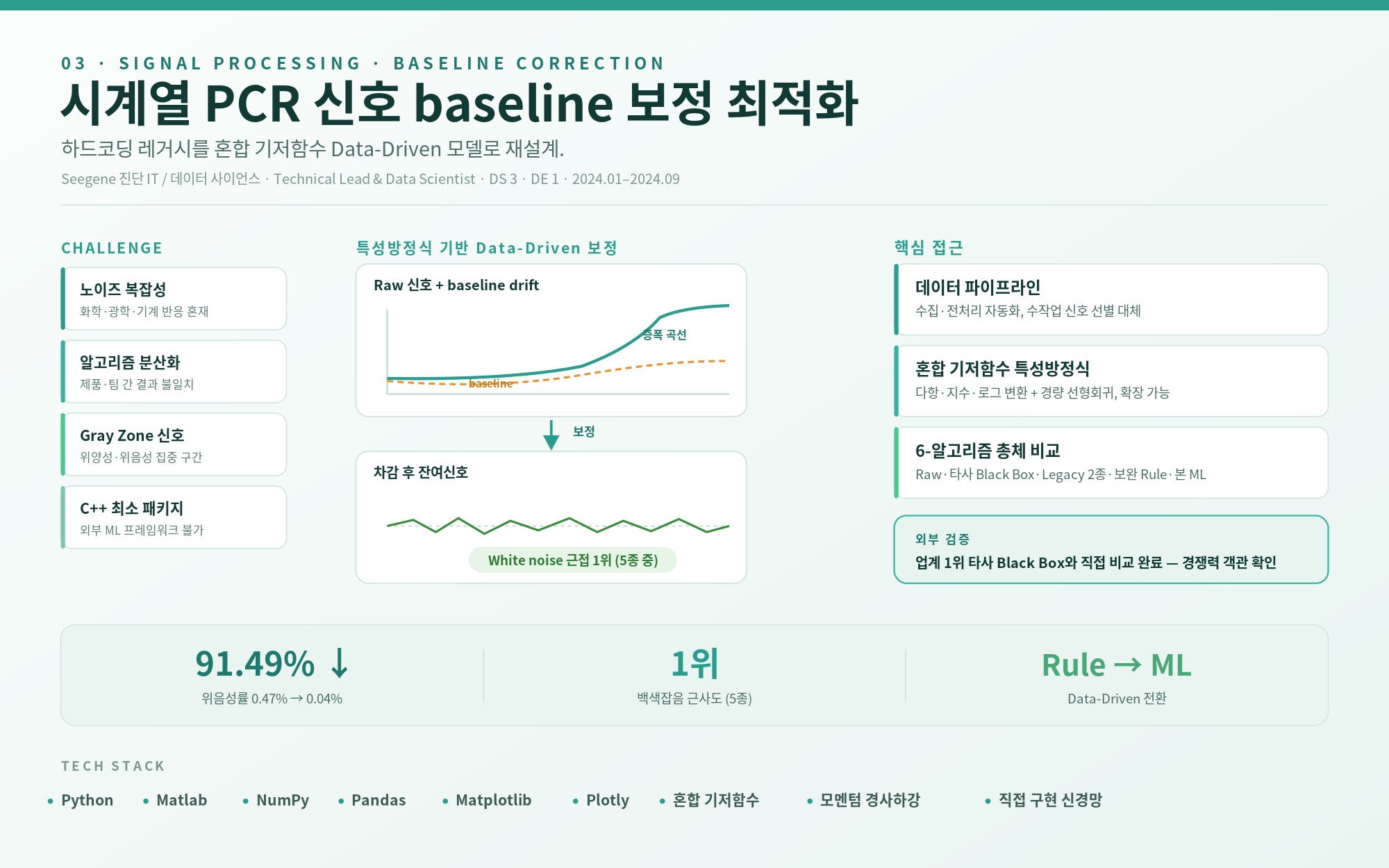
Task: Click the TECH STACK heading
Action: (113, 766)
